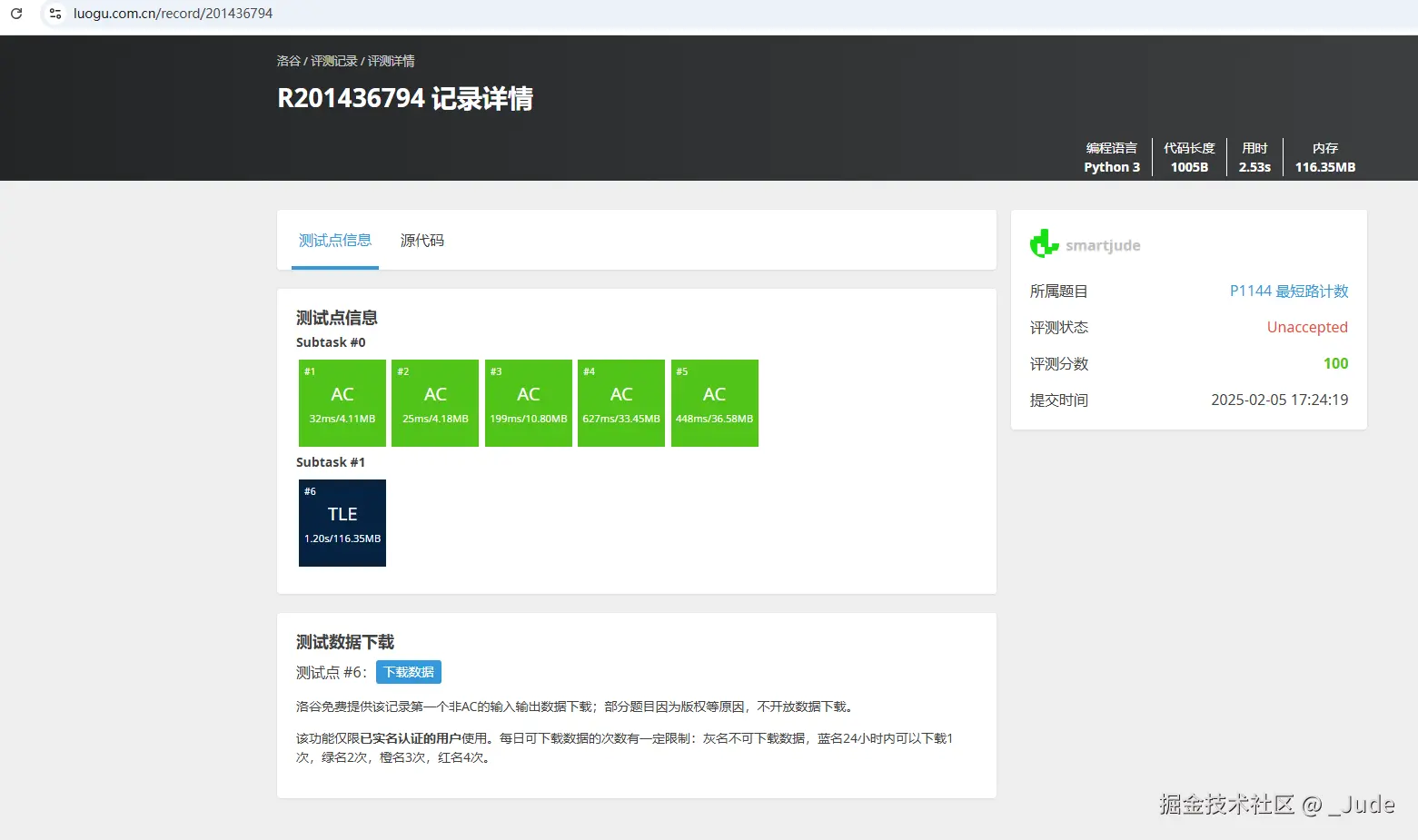
Task: Select test point #2 AC tile
Action: pyautogui.click(x=435, y=403)
